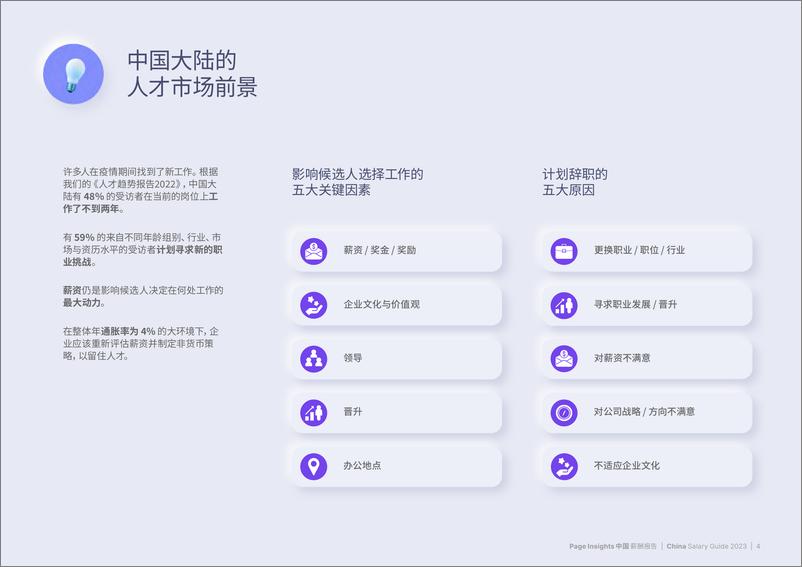
Task: Select the 对薪资不满意 label
Action: point(622,358)
